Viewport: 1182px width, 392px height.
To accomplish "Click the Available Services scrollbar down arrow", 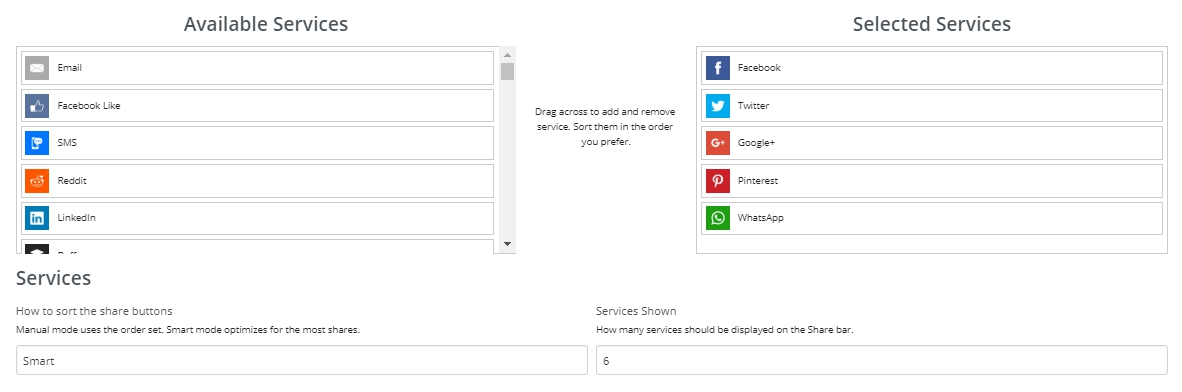I will (507, 243).
